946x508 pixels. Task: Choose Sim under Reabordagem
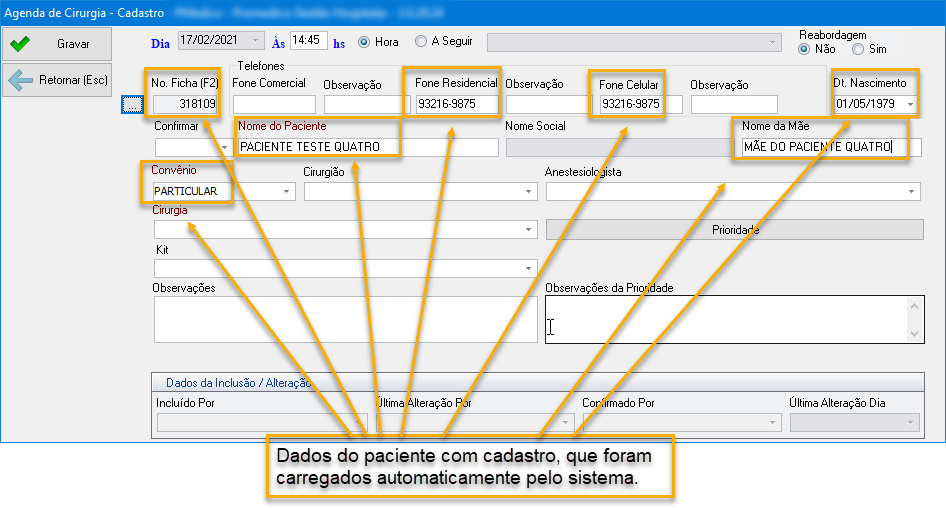858,49
